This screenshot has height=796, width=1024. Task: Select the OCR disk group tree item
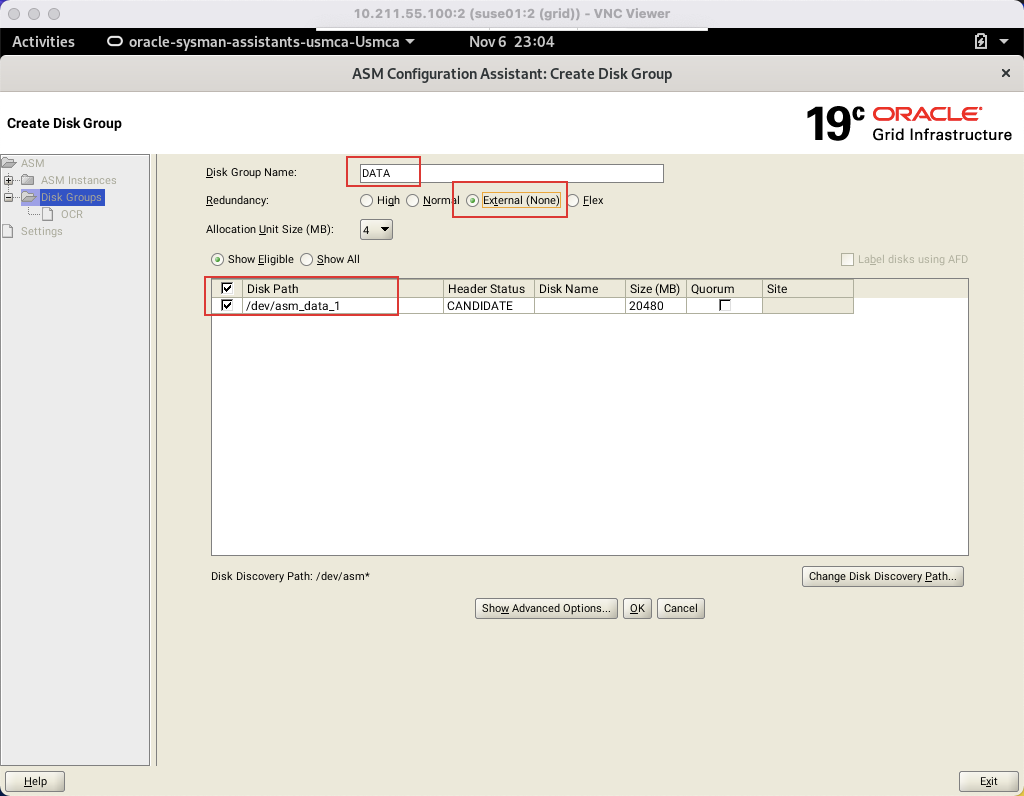[72, 214]
